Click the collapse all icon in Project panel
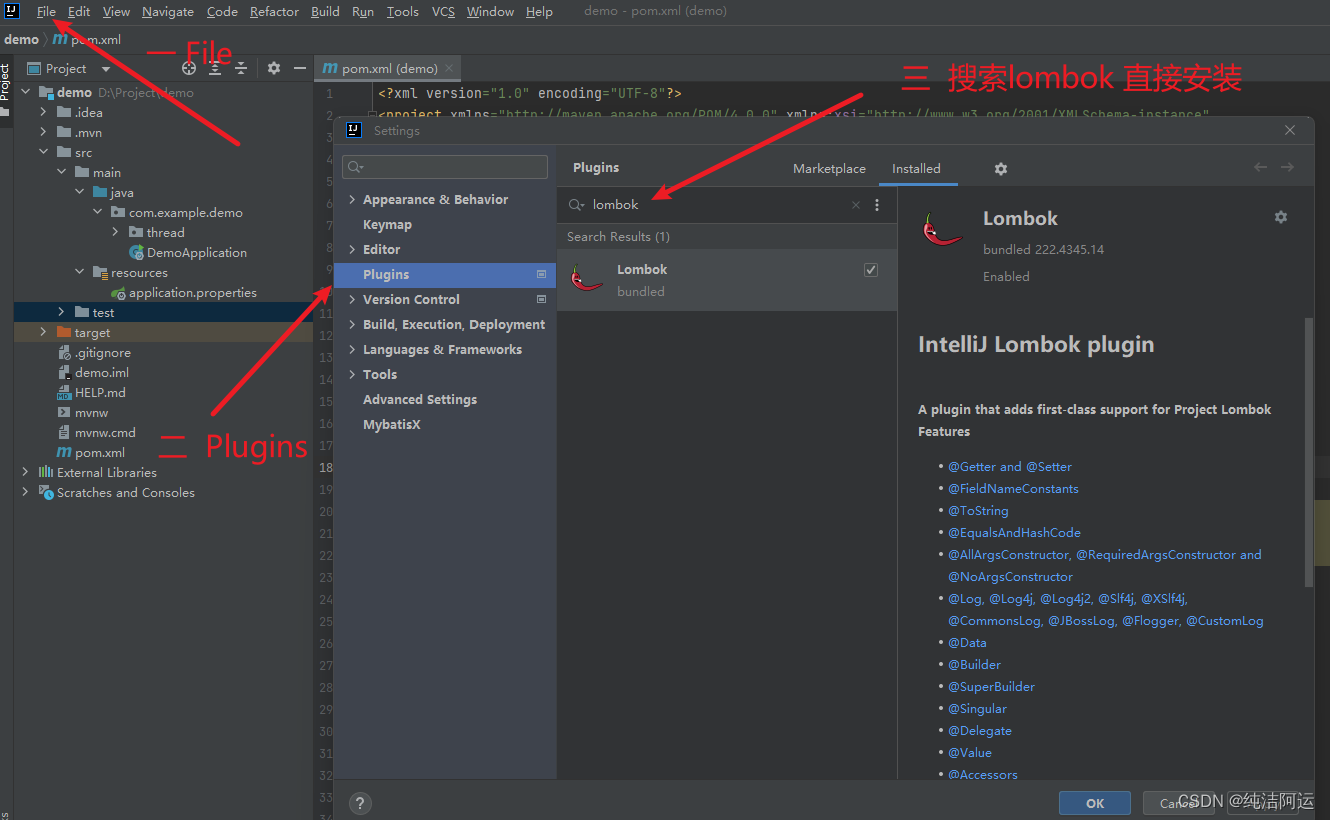This screenshot has width=1330, height=820. [x=241, y=68]
